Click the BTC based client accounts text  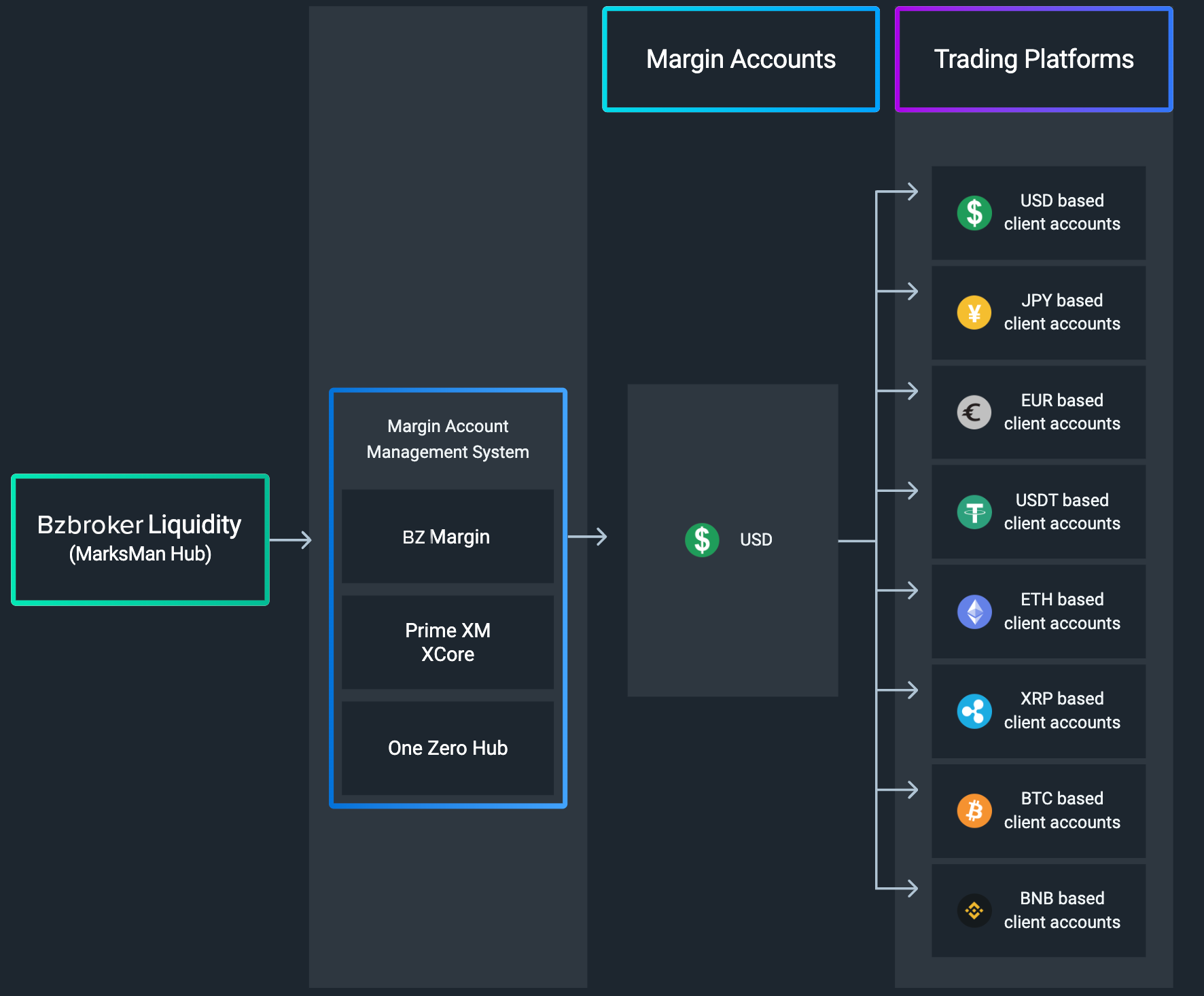point(1062,810)
